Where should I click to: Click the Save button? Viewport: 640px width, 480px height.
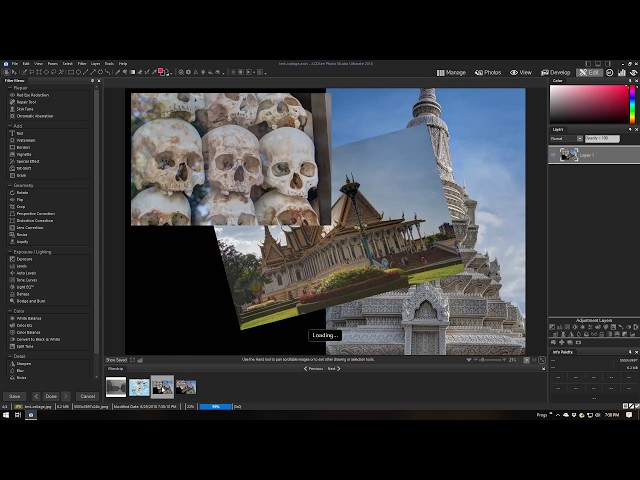(x=15, y=396)
